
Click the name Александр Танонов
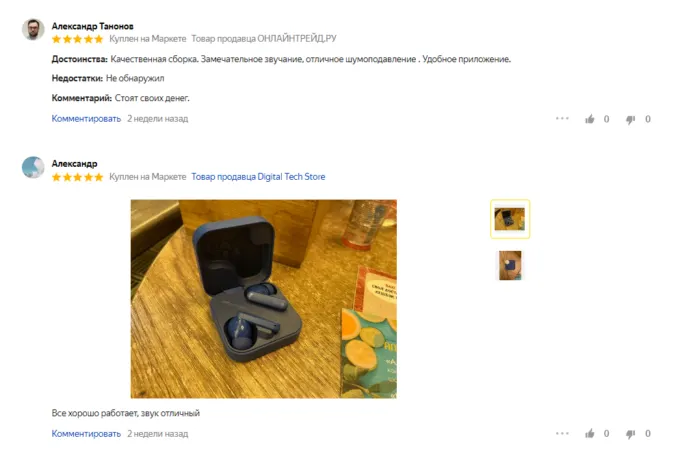point(92,26)
